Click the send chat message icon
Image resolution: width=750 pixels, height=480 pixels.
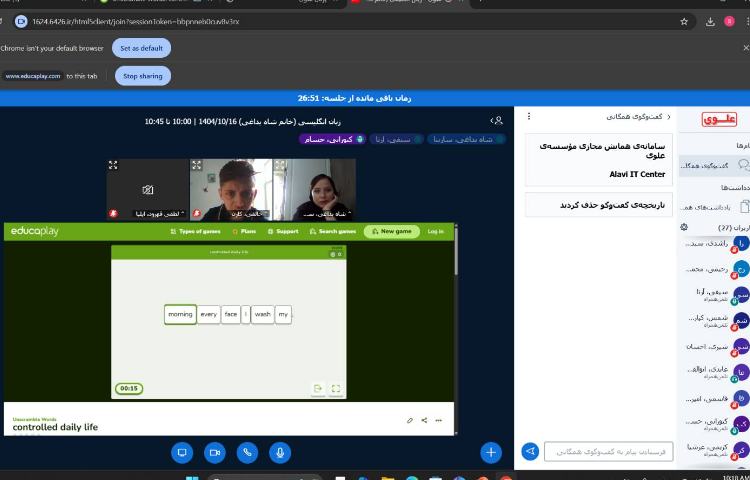(530, 451)
